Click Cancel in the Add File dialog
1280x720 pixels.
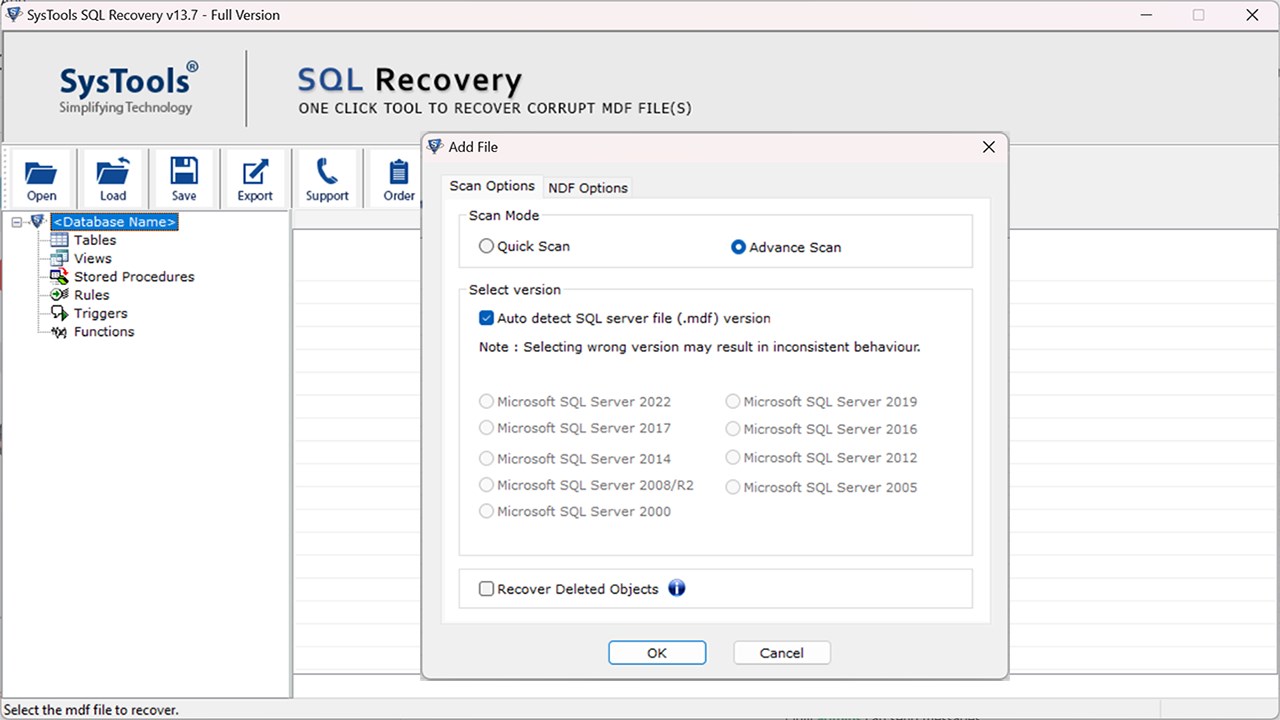coord(782,653)
